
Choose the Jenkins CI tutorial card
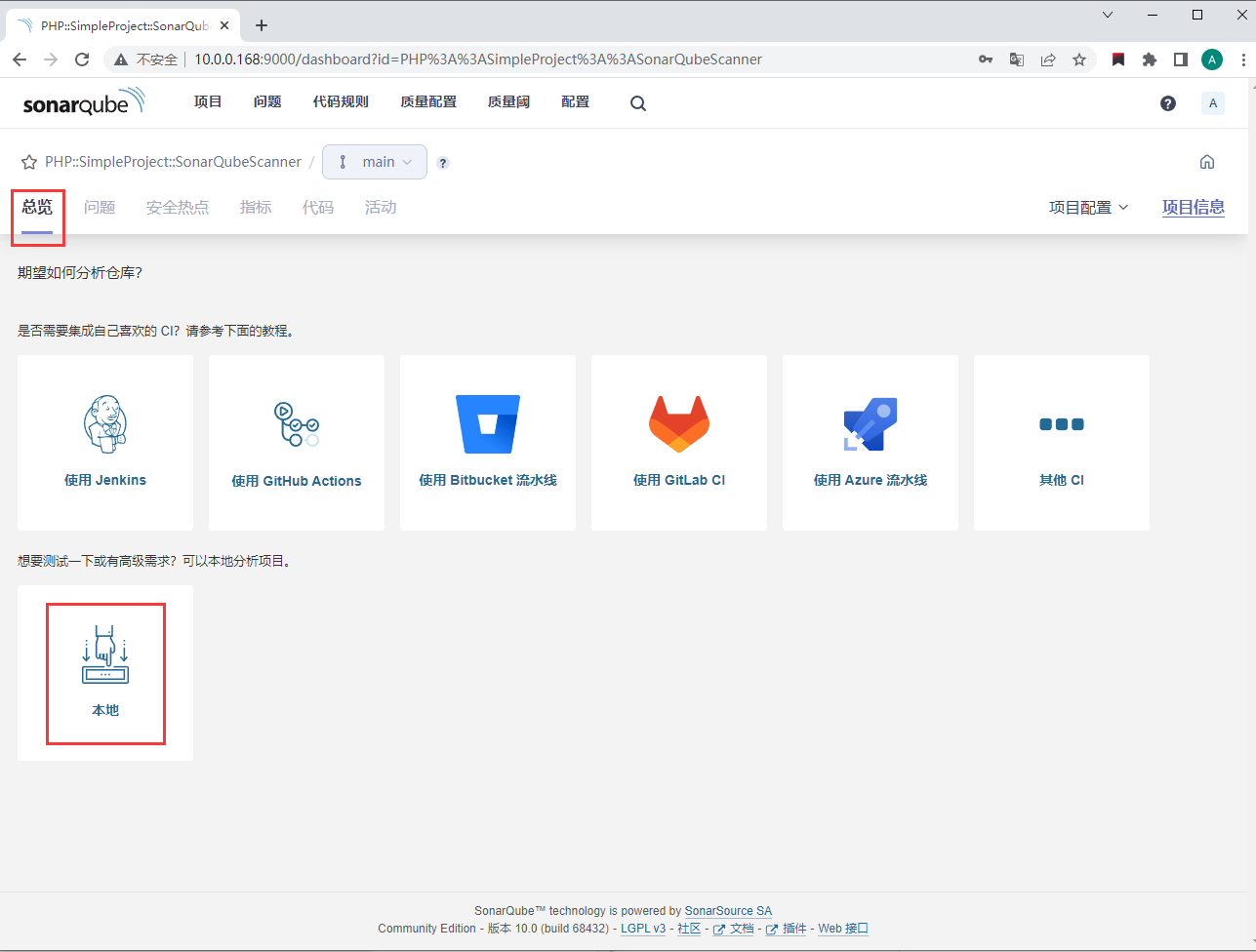(105, 443)
